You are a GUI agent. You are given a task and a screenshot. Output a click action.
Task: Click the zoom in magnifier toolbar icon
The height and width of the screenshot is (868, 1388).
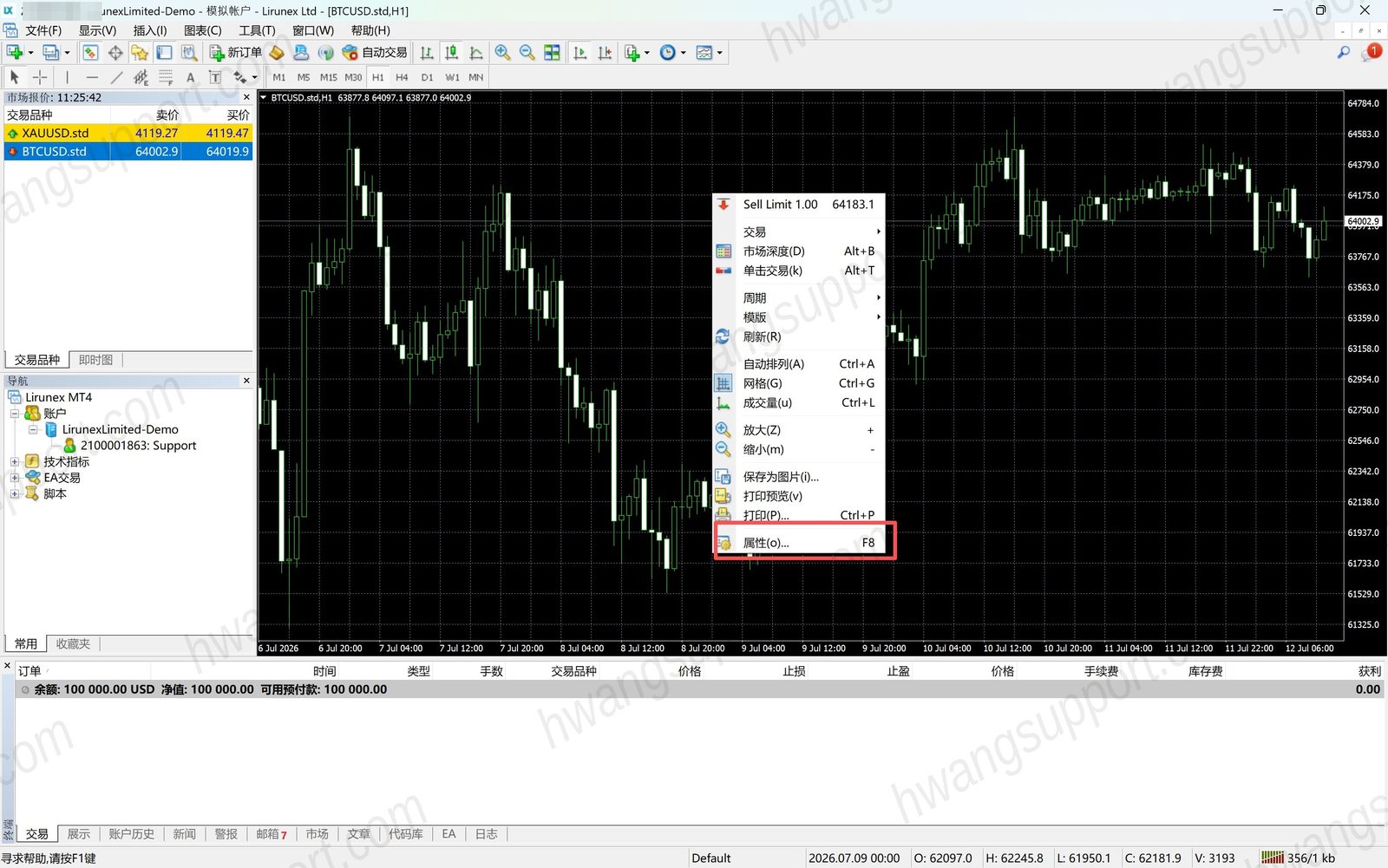click(x=502, y=53)
